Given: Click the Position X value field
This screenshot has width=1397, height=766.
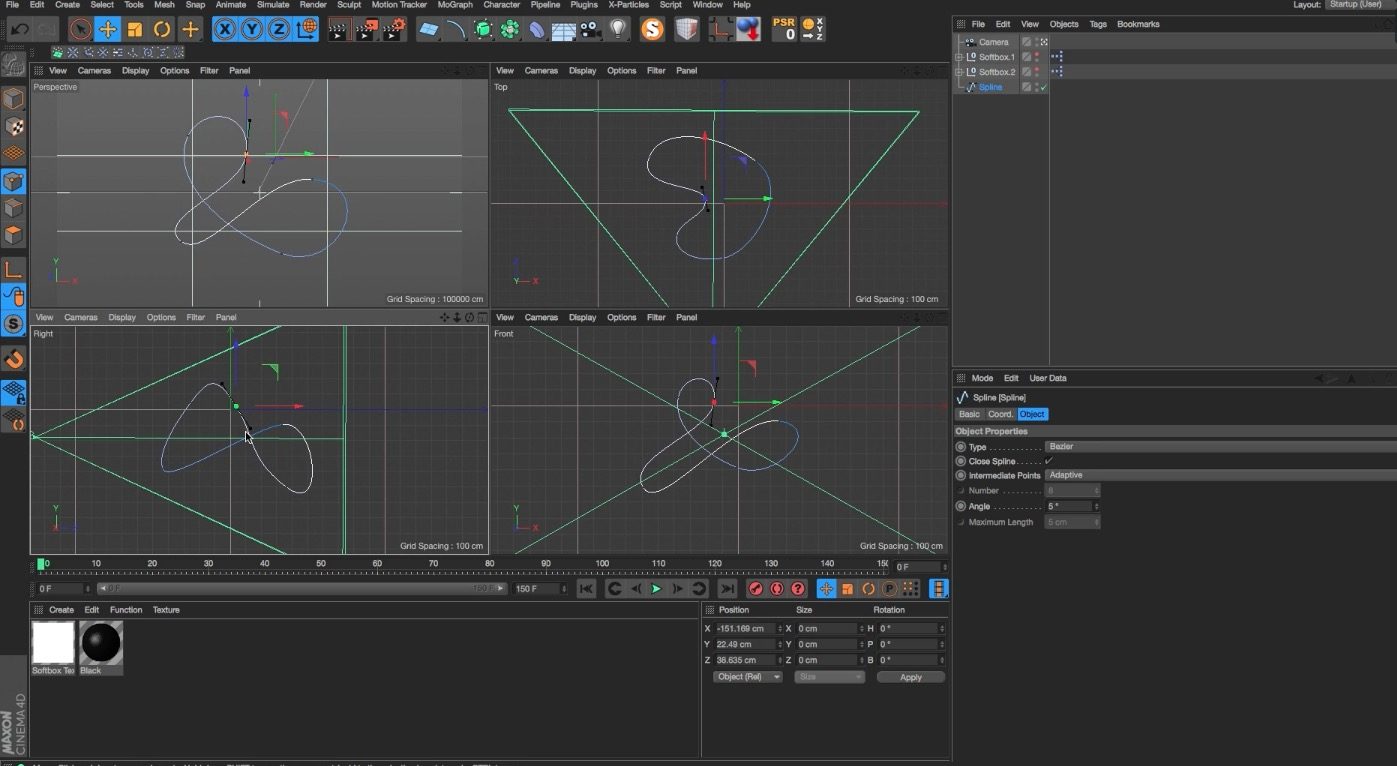Looking at the screenshot, I should coord(746,629).
